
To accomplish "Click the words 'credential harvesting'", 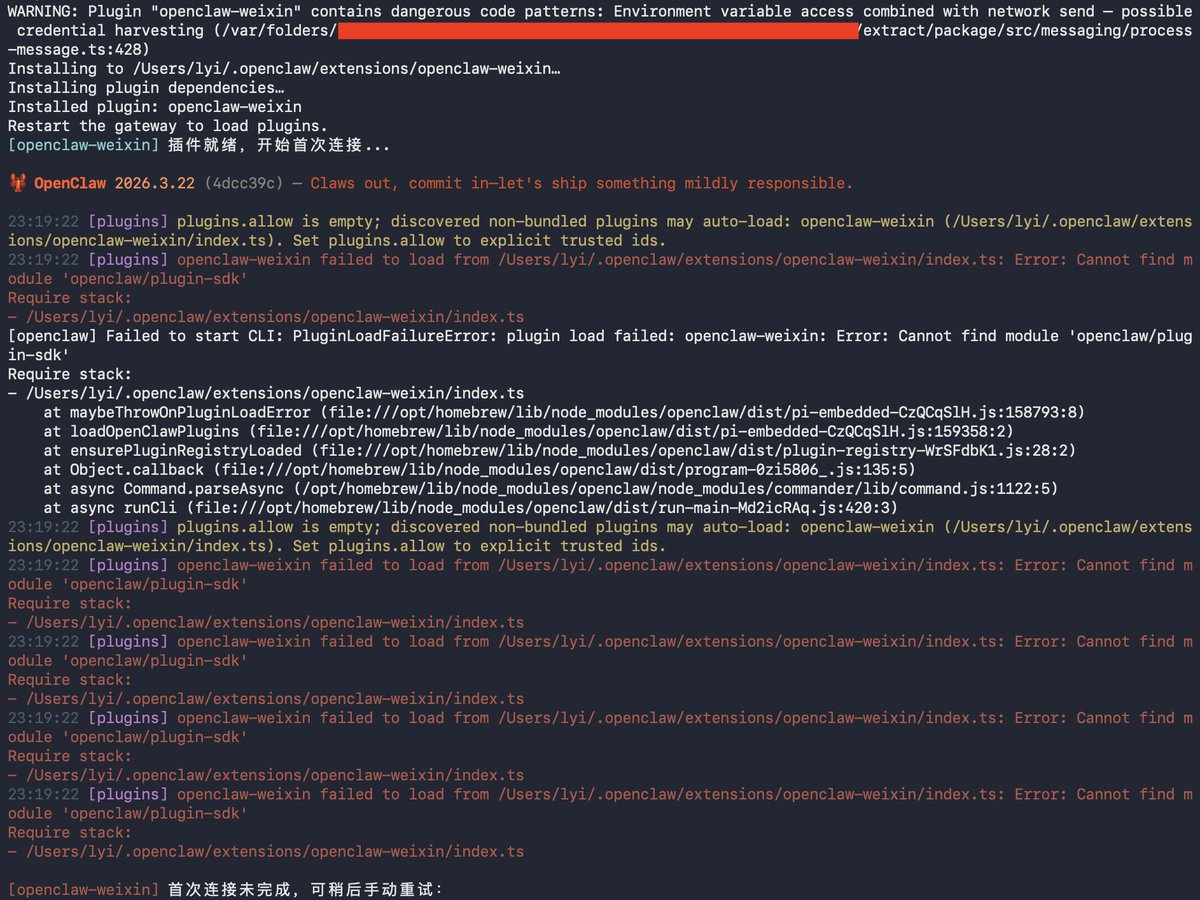I will (110, 30).
